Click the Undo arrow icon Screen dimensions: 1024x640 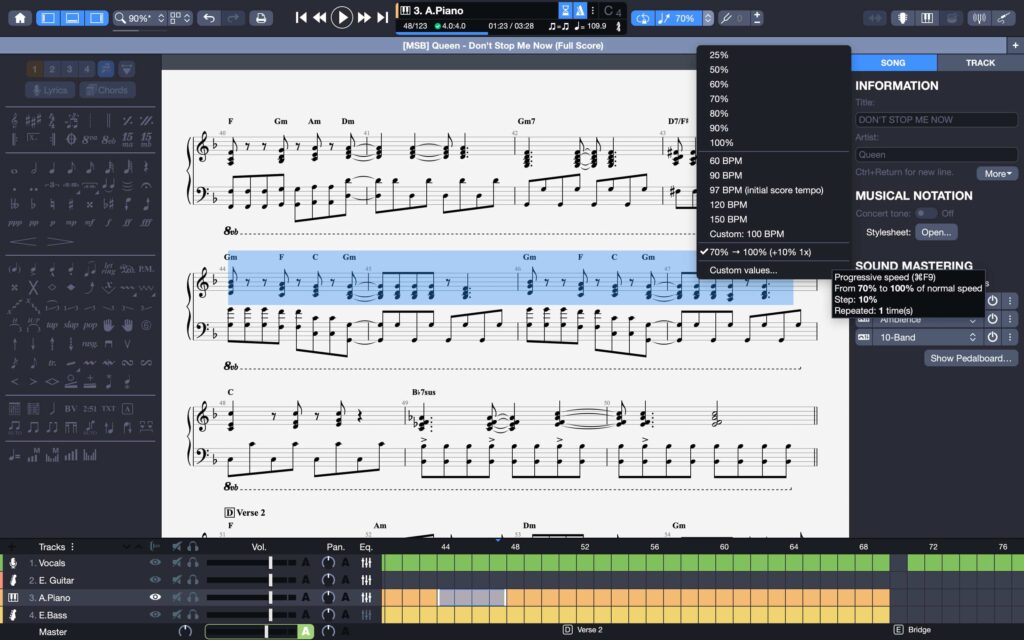click(x=209, y=17)
